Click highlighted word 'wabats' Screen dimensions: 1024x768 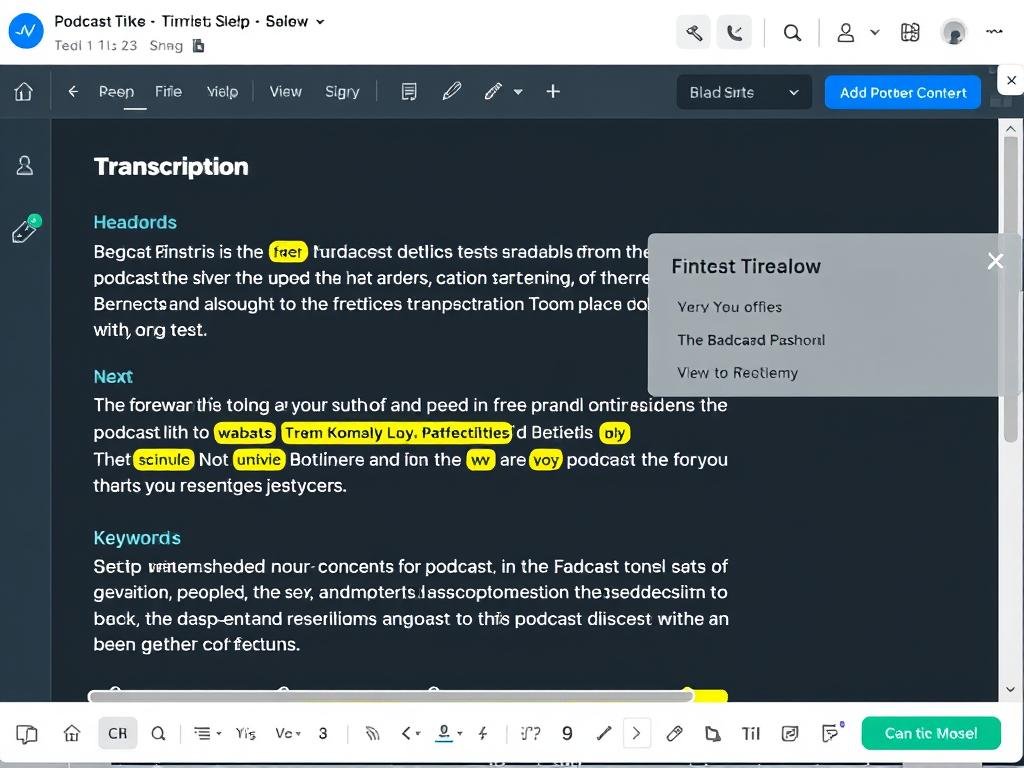[245, 433]
